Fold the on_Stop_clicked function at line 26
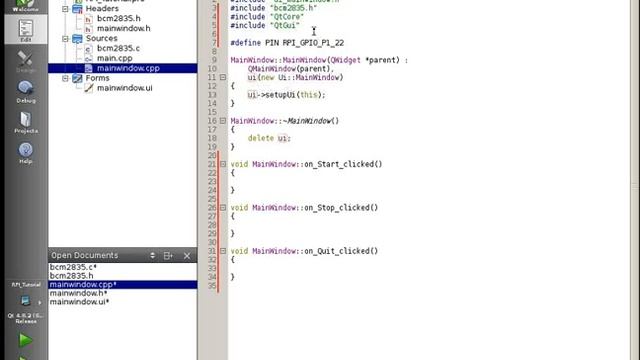 coord(223,208)
